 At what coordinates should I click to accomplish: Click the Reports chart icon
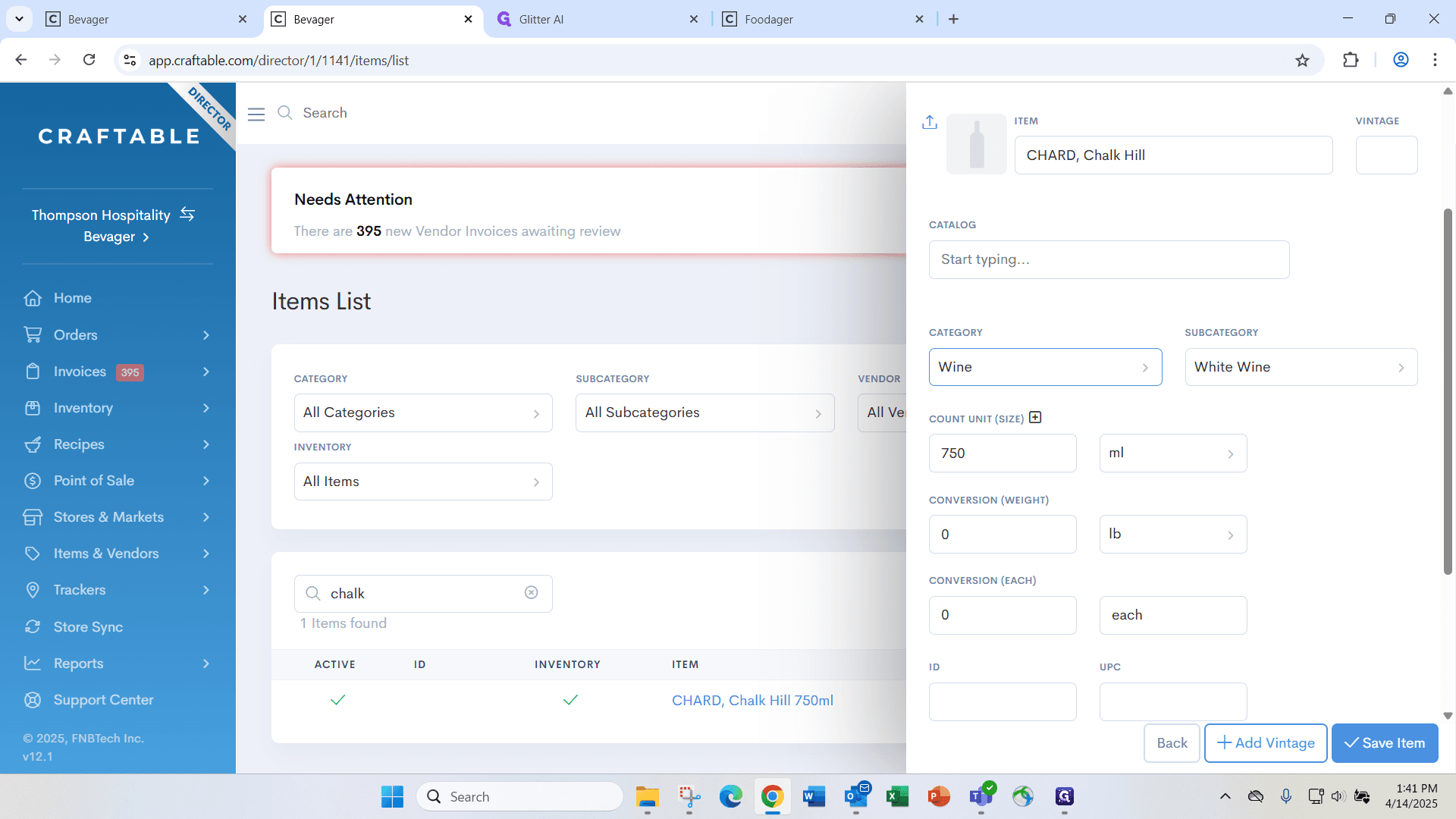coord(33,664)
